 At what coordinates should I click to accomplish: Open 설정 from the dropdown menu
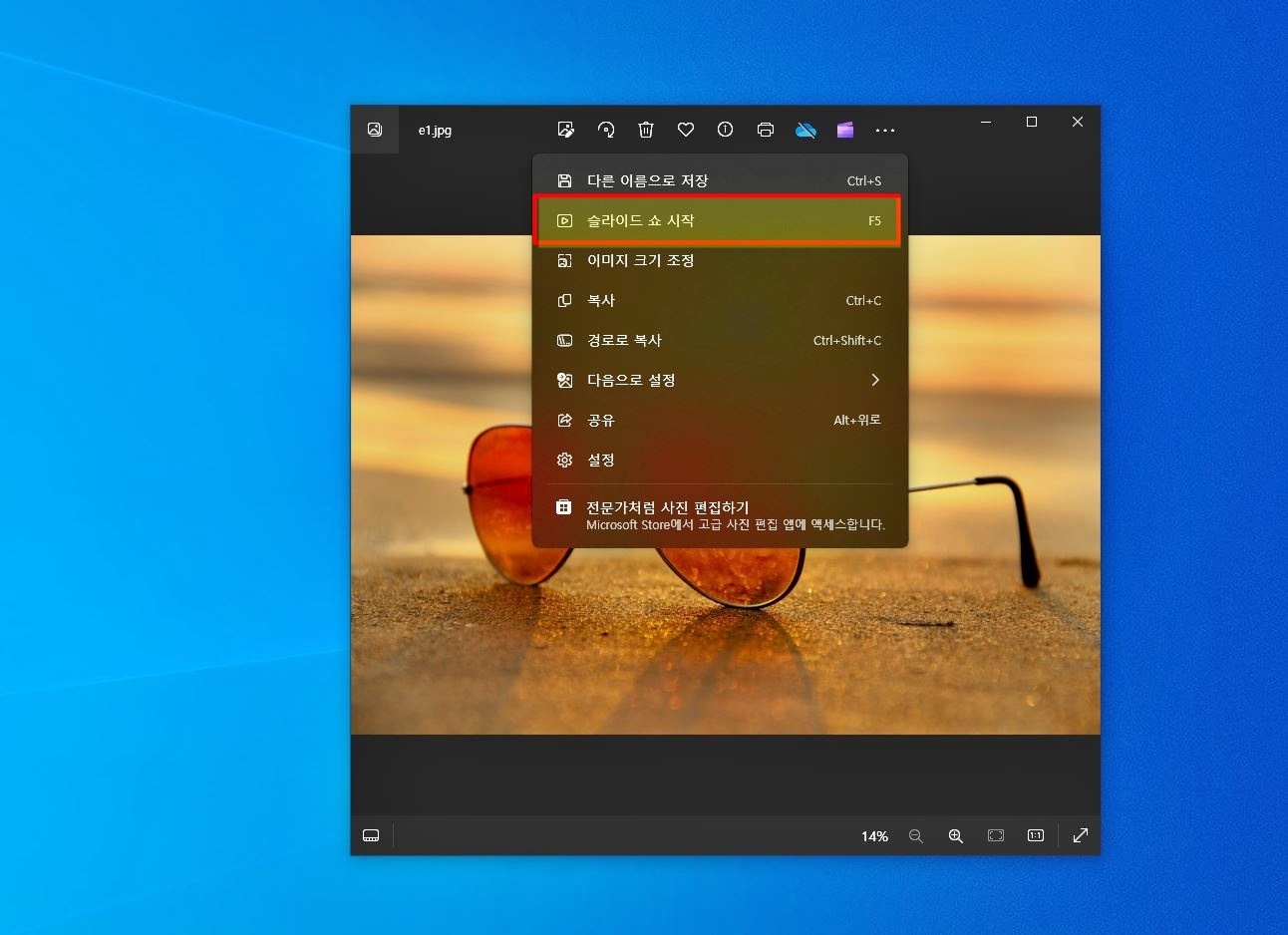(x=720, y=460)
